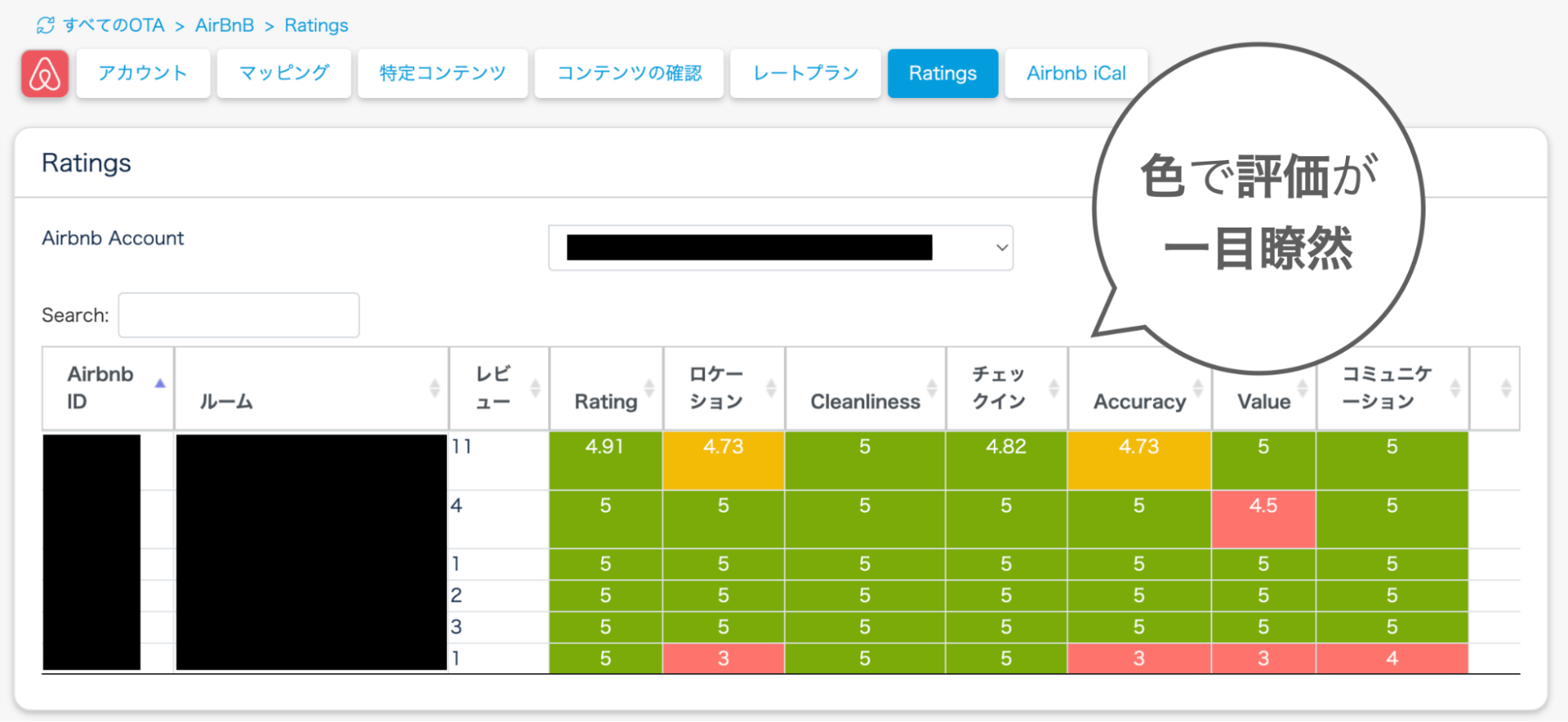Click the red 4.5 Value cell

pyautogui.click(x=1263, y=519)
